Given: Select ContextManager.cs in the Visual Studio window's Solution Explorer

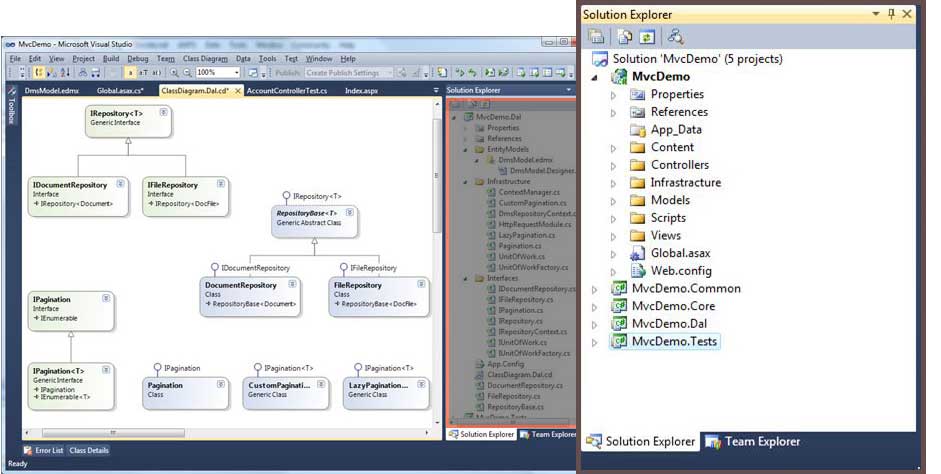Looking at the screenshot, I should pyautogui.click(x=529, y=192).
